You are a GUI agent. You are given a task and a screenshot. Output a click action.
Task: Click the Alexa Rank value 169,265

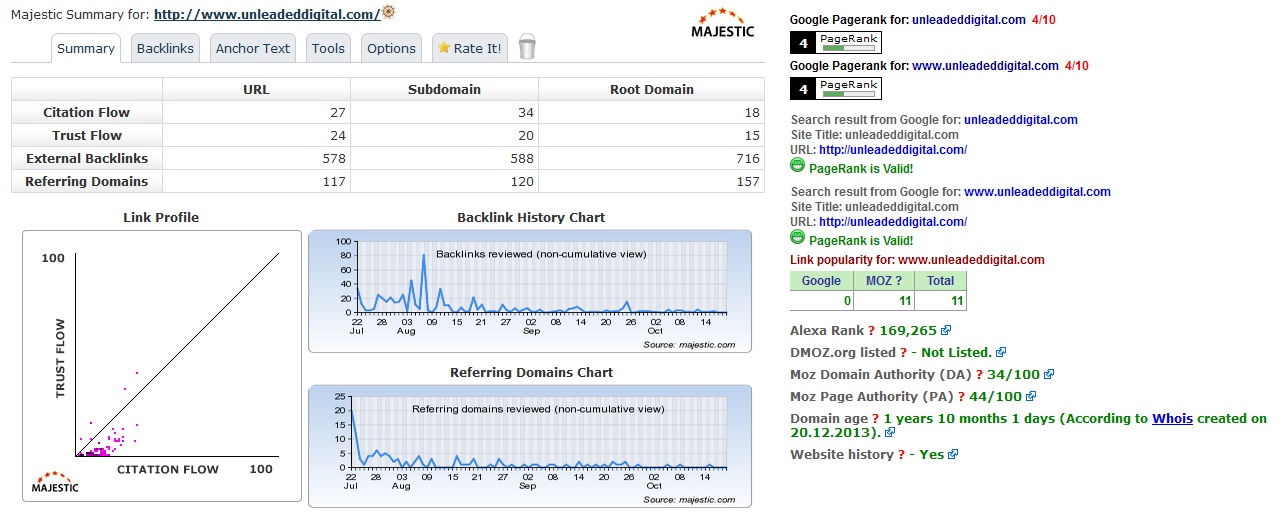click(908, 330)
